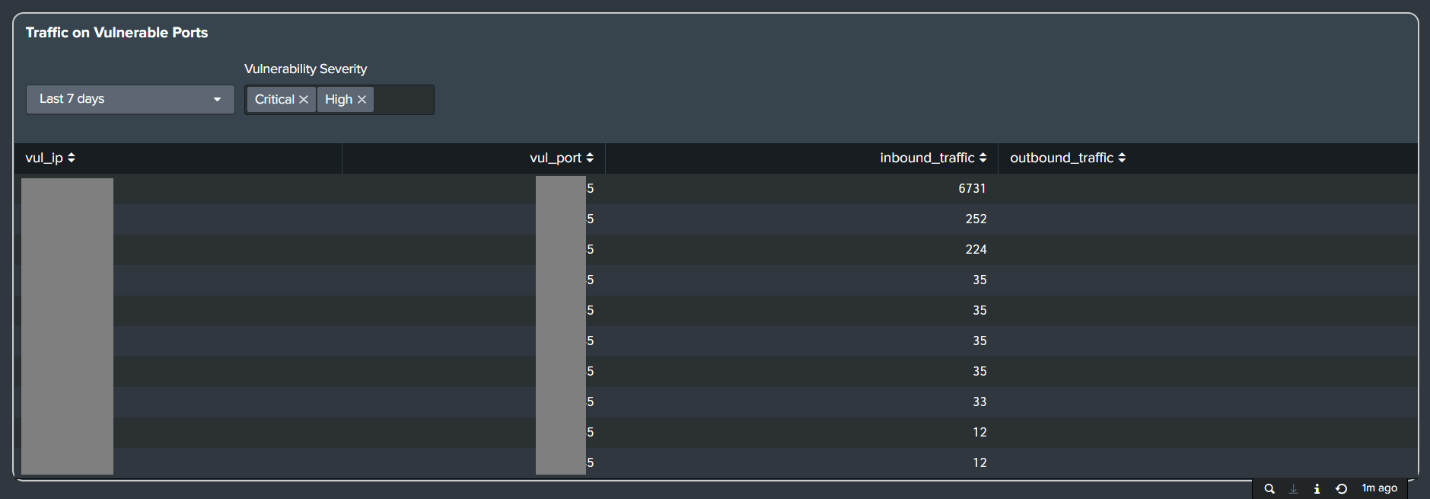Open search via the magnifier icon
Viewport: 1430px width, 499px height.
click(x=1270, y=489)
